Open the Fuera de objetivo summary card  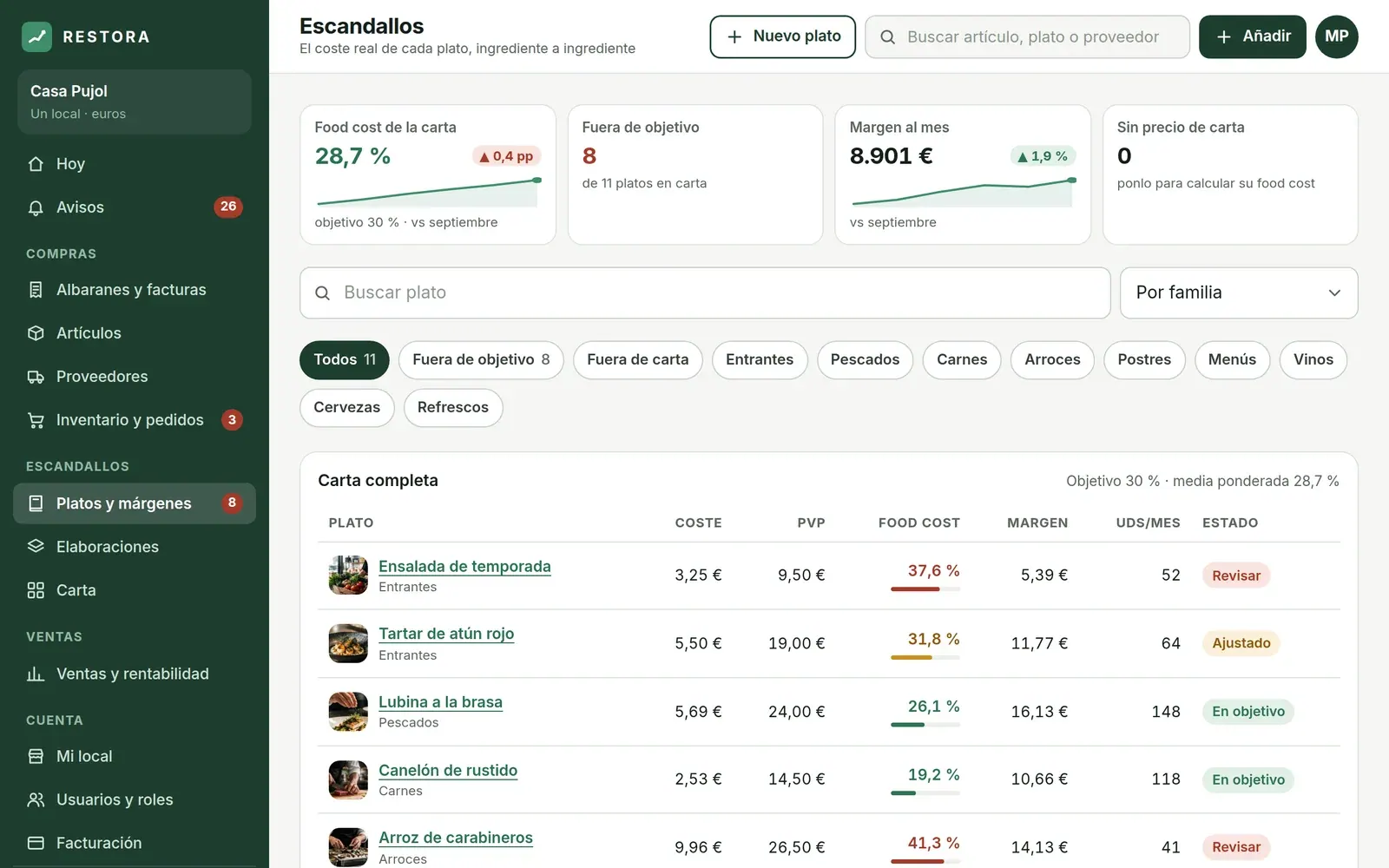[x=695, y=174]
